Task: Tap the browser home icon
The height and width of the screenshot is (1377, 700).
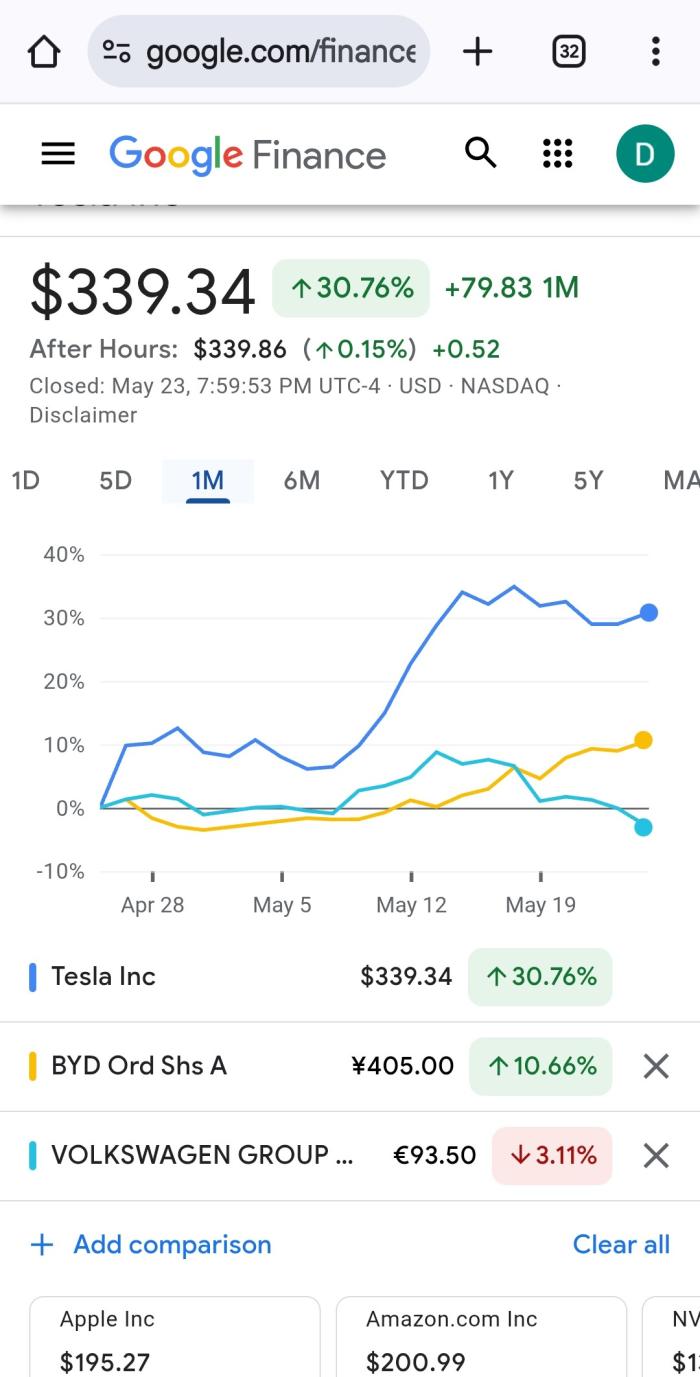Action: click(x=44, y=52)
